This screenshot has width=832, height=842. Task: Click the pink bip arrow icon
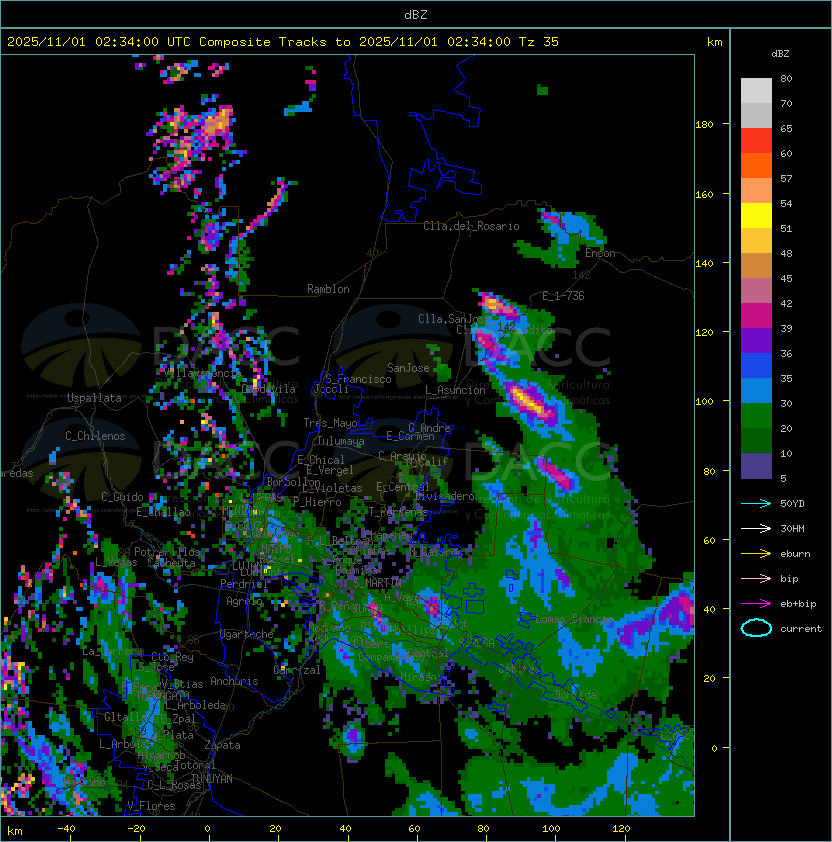pos(756,579)
